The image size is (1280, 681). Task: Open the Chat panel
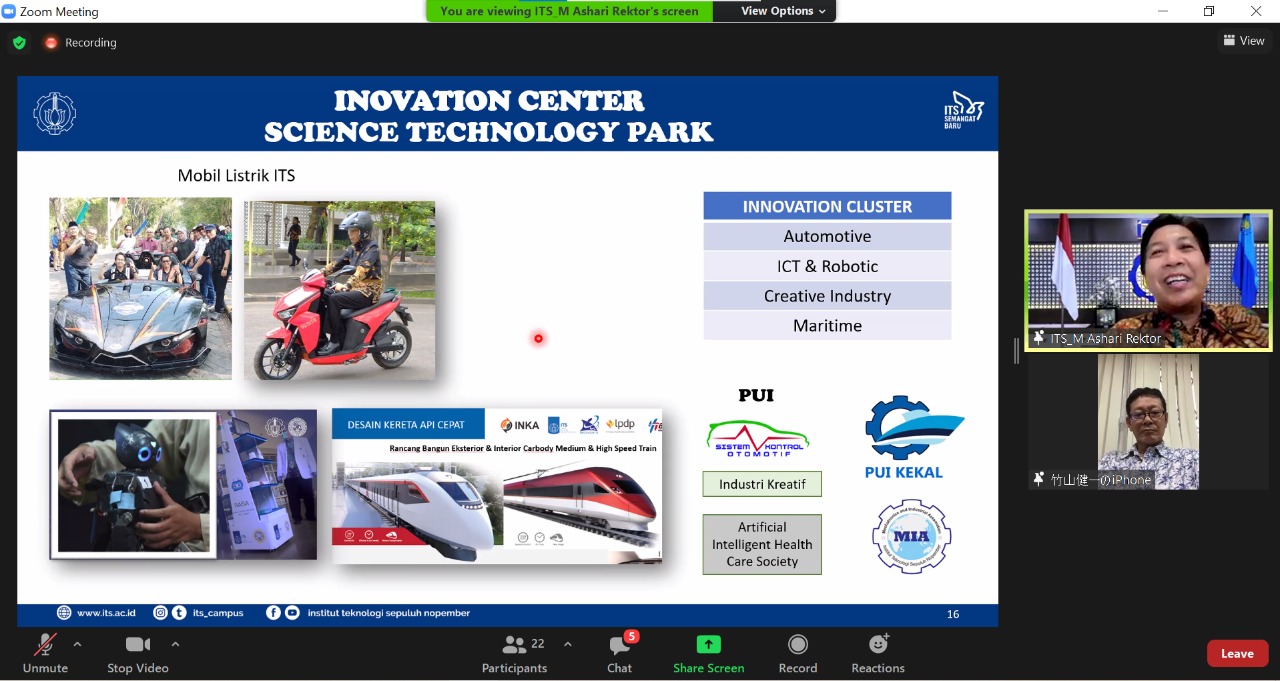[x=619, y=645]
